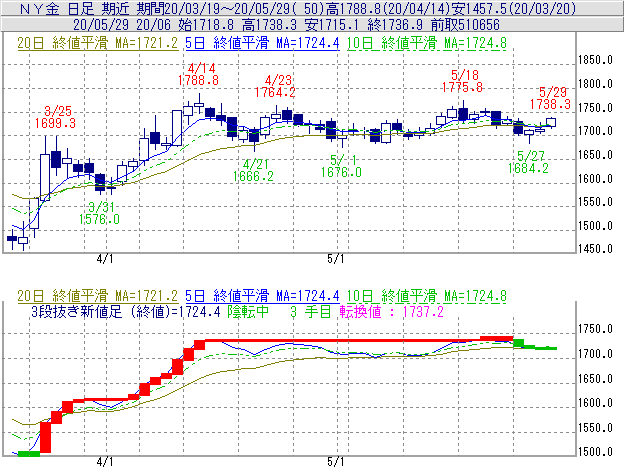Click the 1500.0 lower chart axis label

(595, 452)
